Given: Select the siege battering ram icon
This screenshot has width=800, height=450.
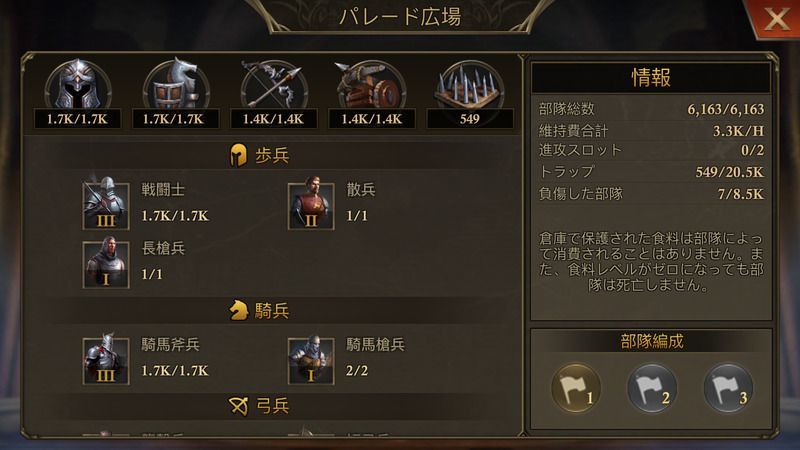Looking at the screenshot, I should (x=372, y=85).
